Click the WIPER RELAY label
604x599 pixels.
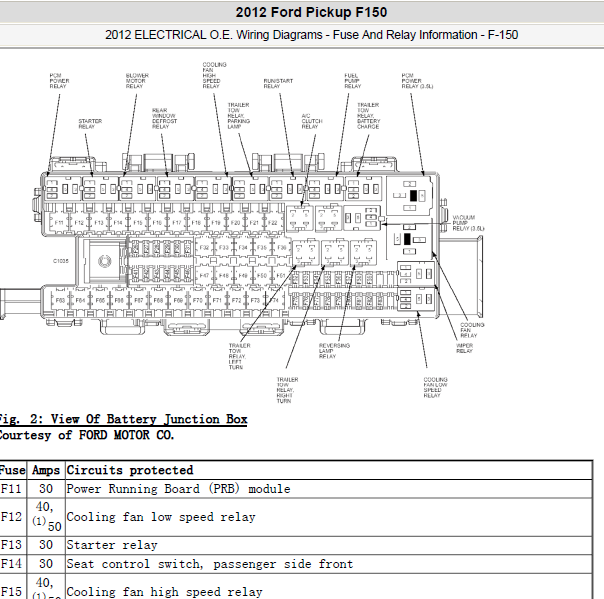pos(464,348)
